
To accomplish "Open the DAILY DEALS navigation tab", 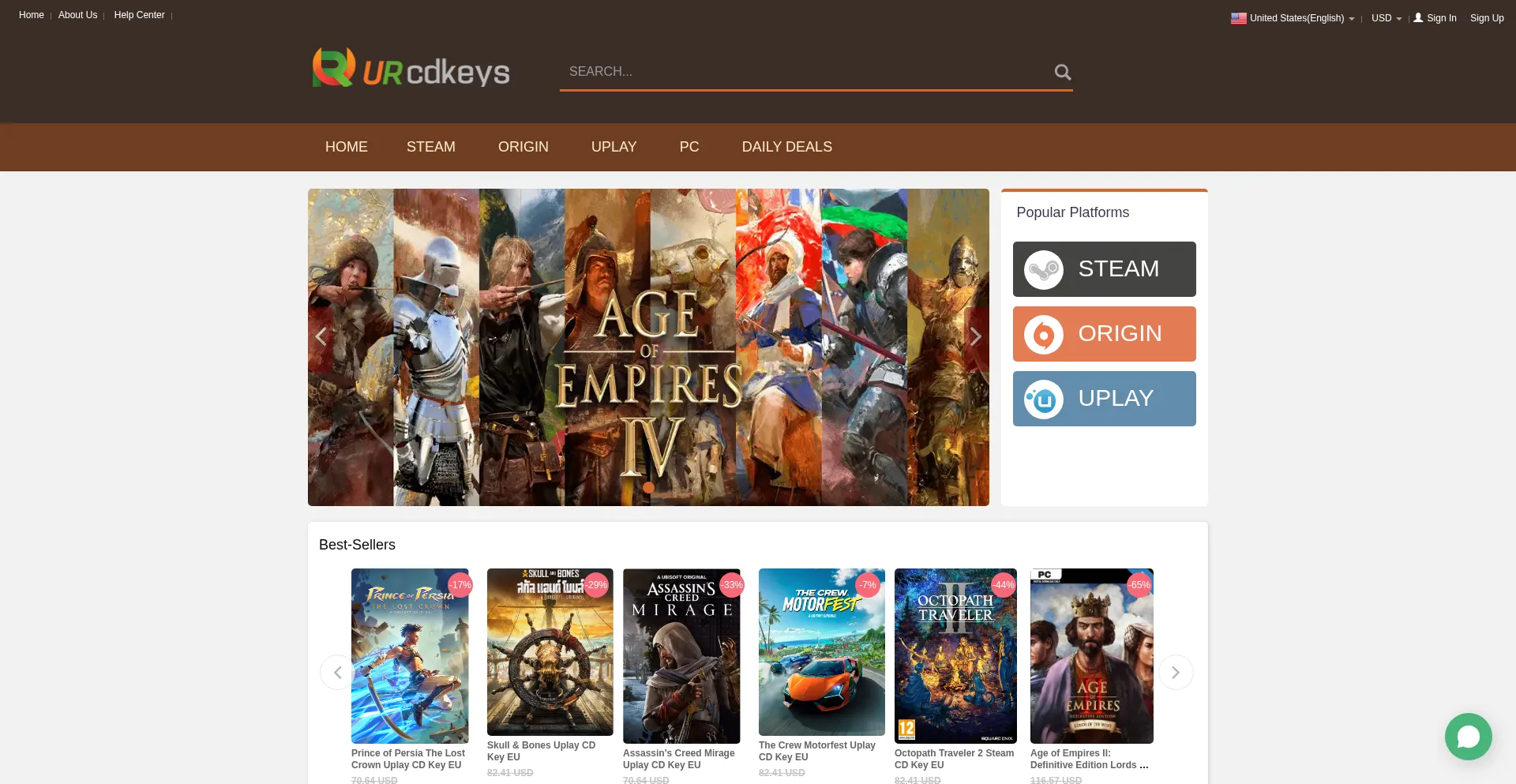I will 787,147.
